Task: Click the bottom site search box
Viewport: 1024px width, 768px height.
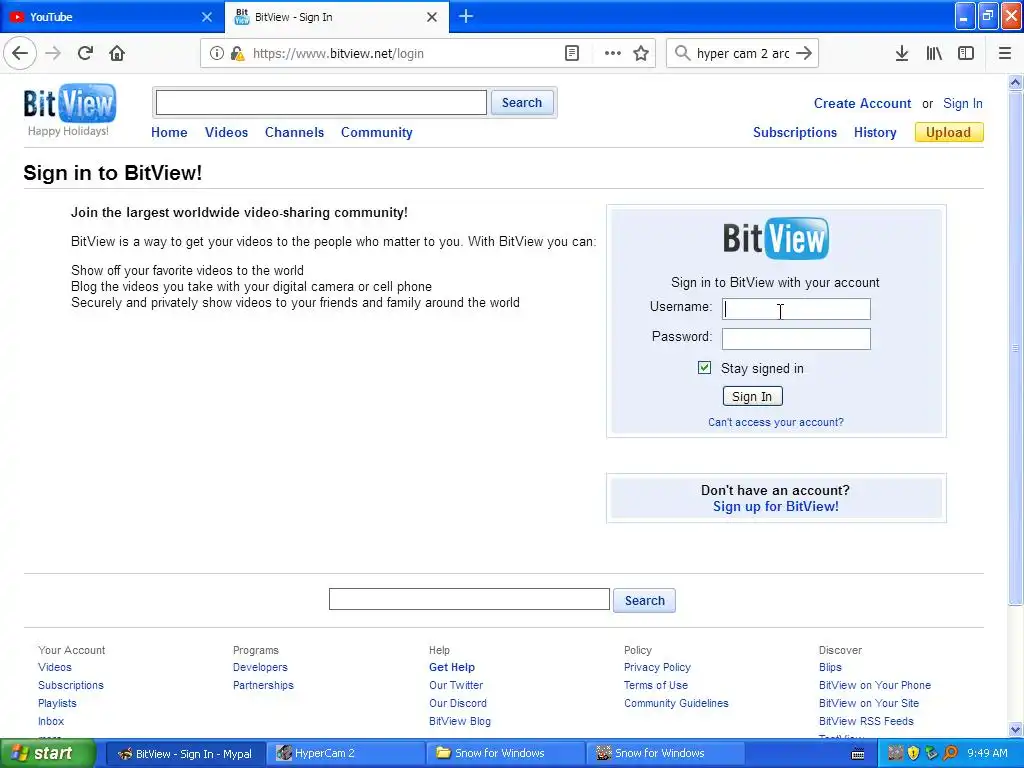Action: (x=469, y=600)
